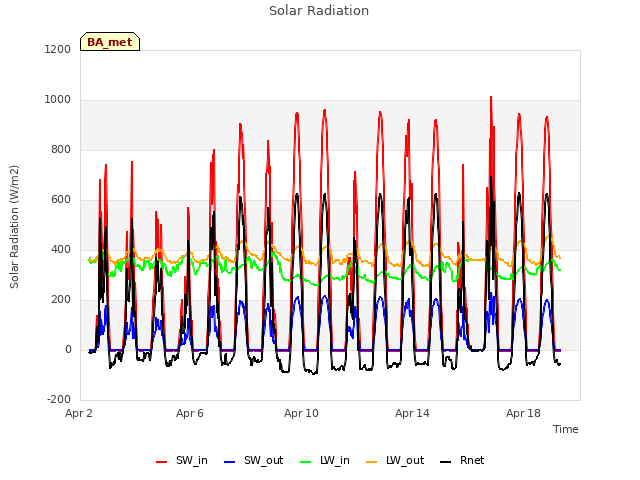This screenshot has width=640, height=480.
Task: Click the SW_in legend label
Action: [x=192, y=461]
